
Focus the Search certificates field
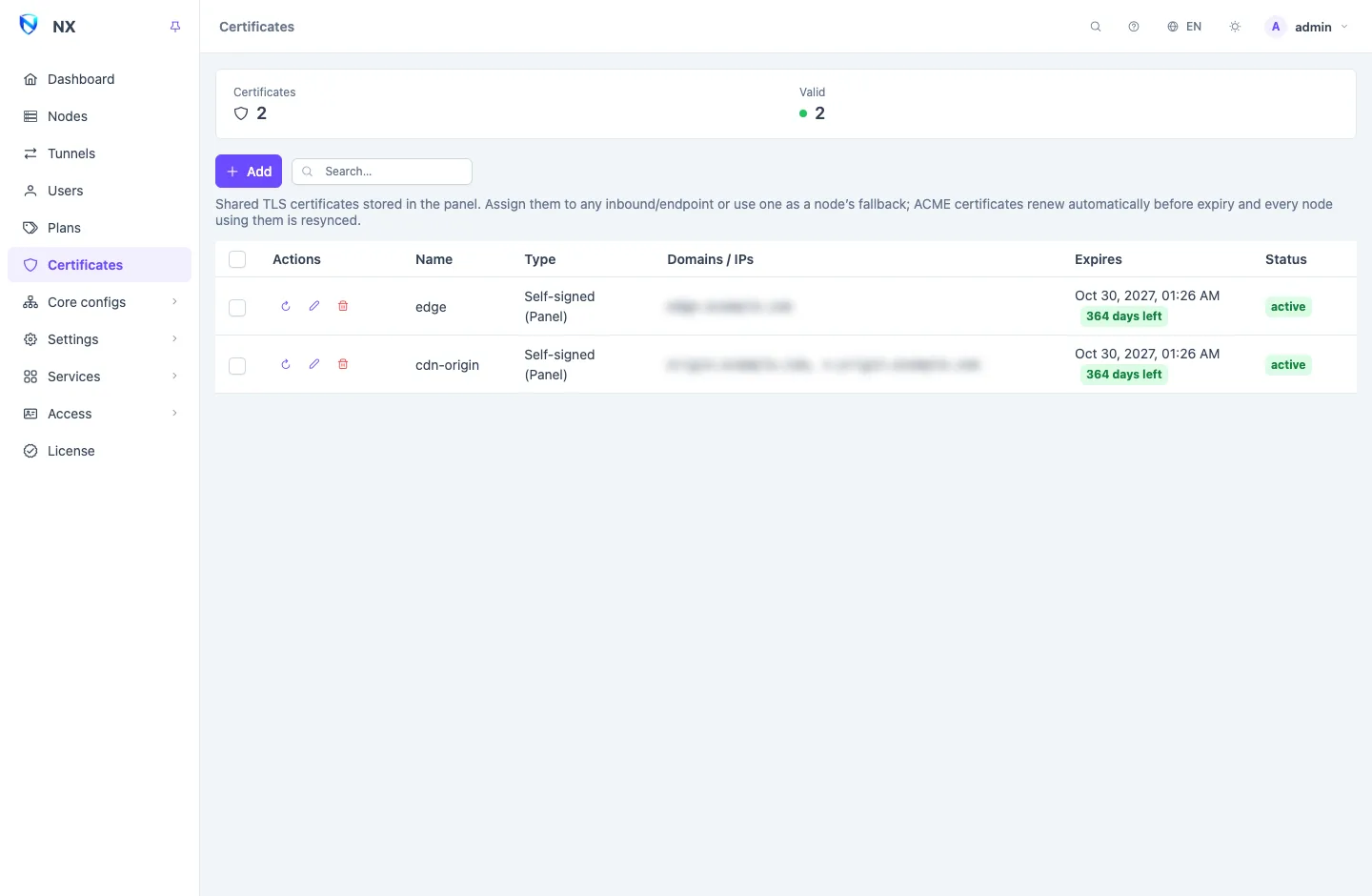point(382,172)
